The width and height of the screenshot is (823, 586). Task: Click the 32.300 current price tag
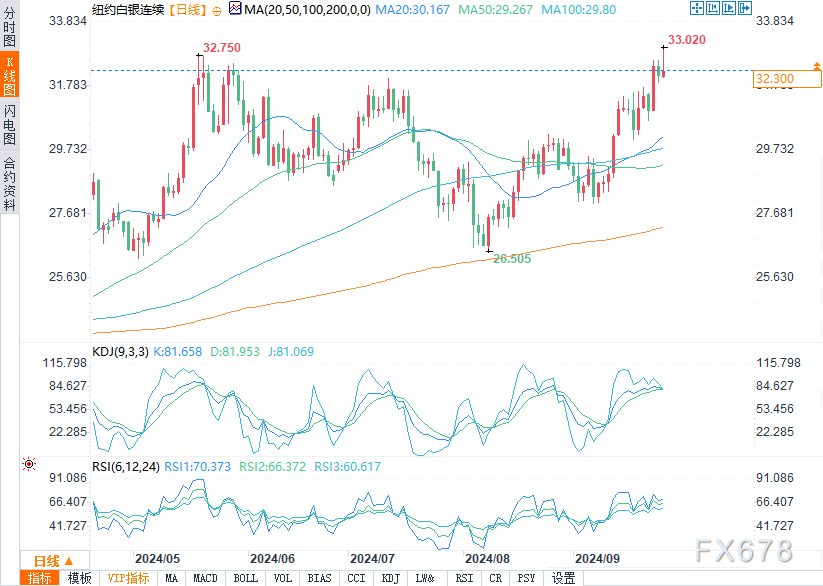[x=775, y=79]
